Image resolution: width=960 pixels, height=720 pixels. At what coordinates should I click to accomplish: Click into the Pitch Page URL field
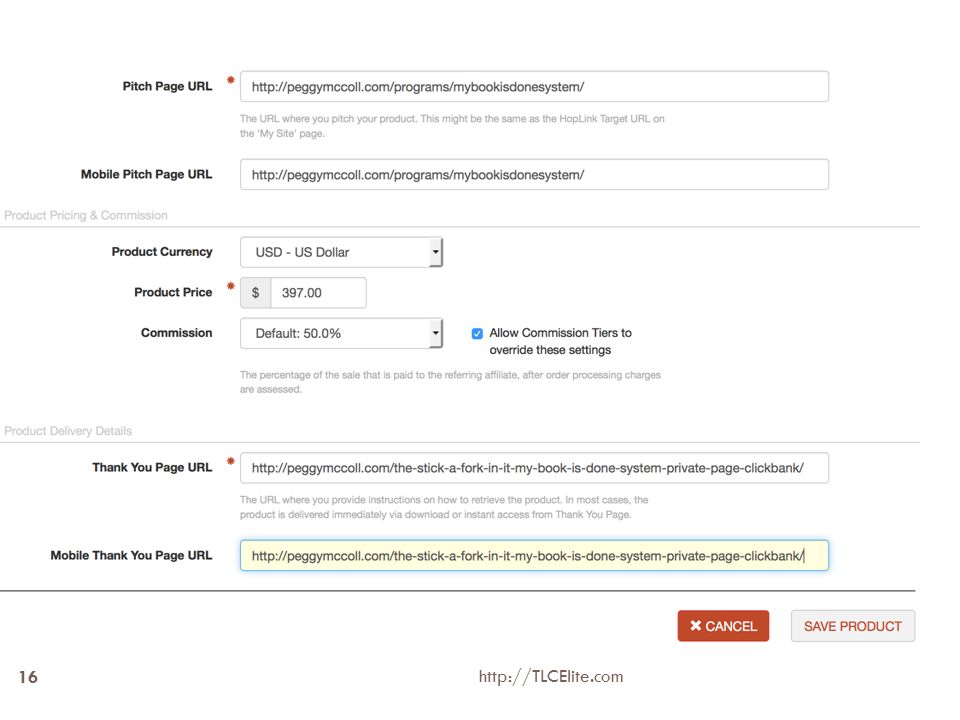[x=534, y=86]
